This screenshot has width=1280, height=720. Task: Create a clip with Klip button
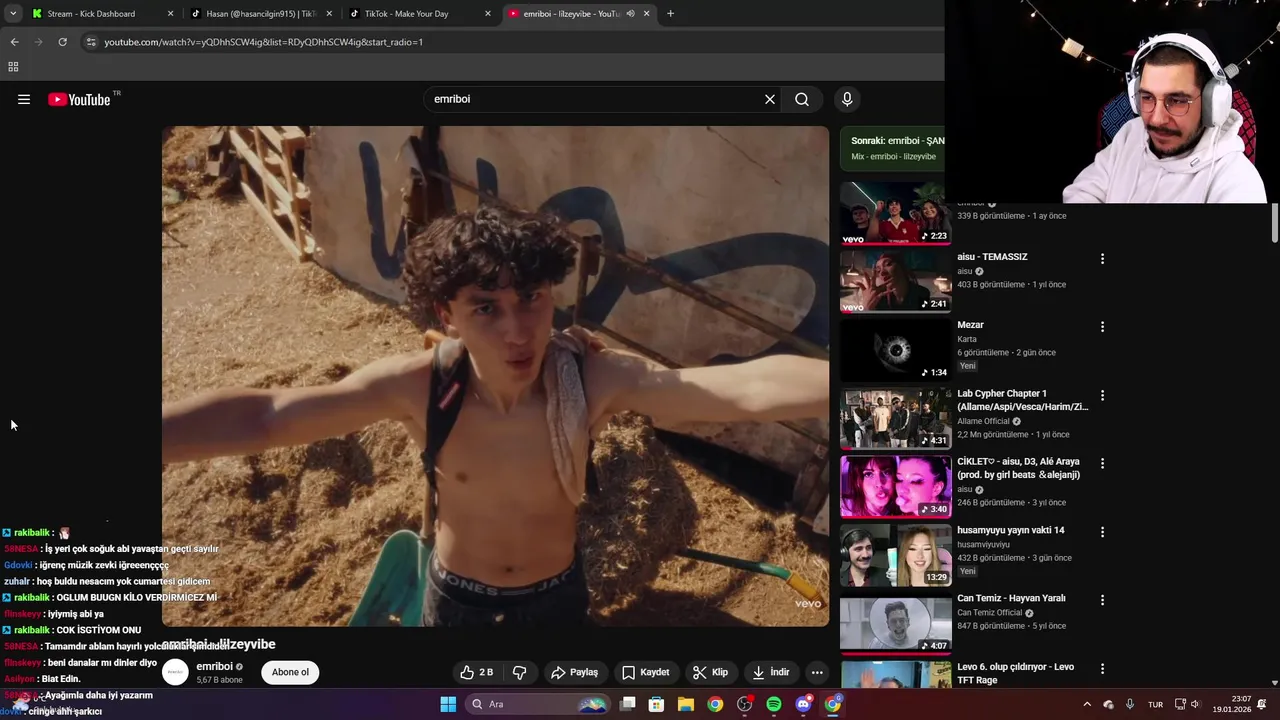coord(711,672)
